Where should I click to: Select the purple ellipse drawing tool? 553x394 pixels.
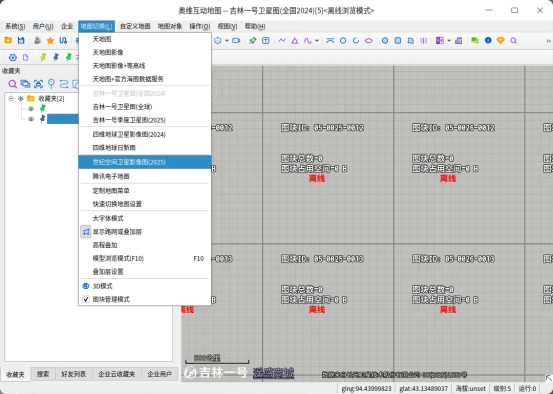click(369, 41)
